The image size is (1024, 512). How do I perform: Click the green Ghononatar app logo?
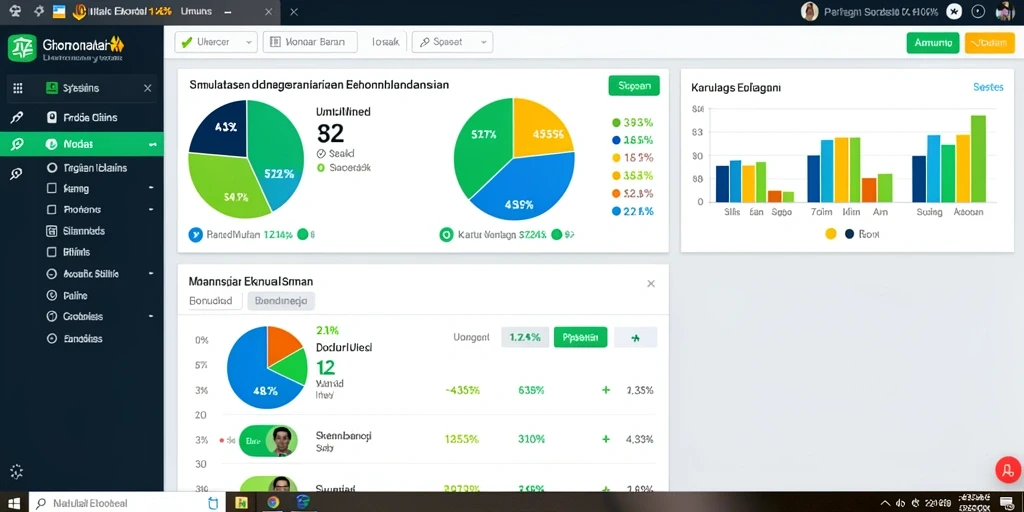(x=22, y=48)
